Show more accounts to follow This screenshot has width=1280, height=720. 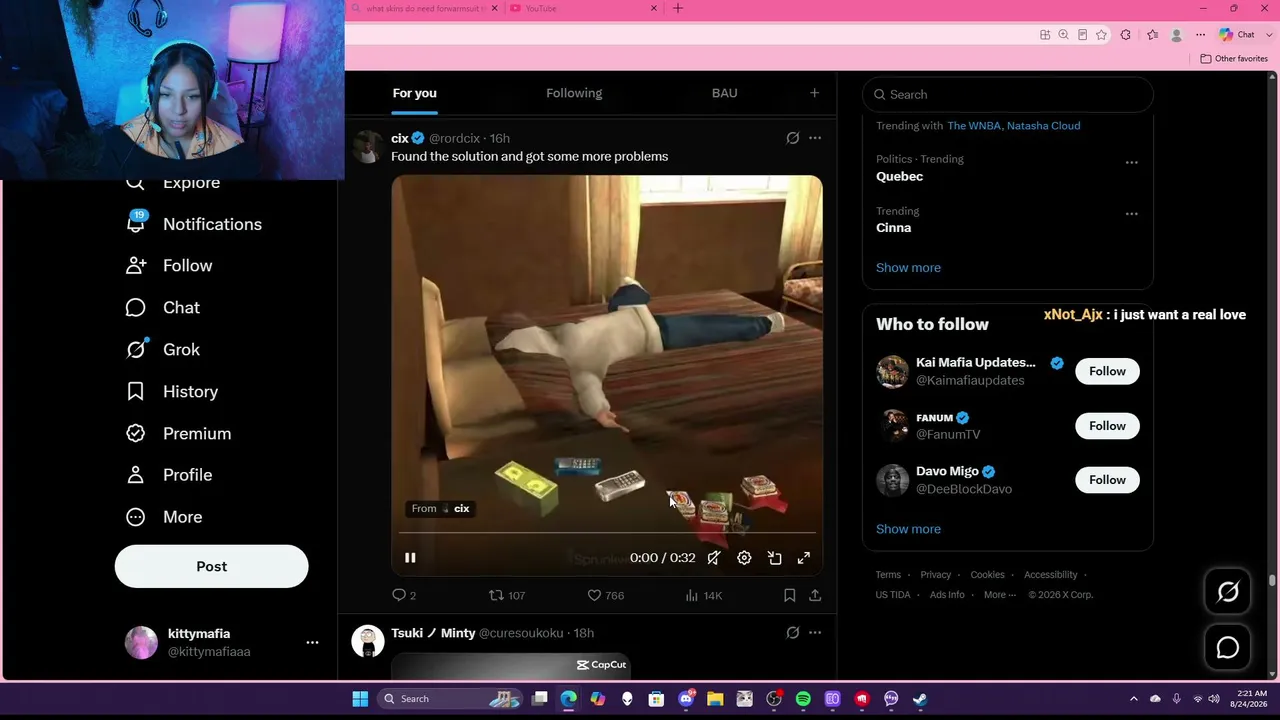908,529
